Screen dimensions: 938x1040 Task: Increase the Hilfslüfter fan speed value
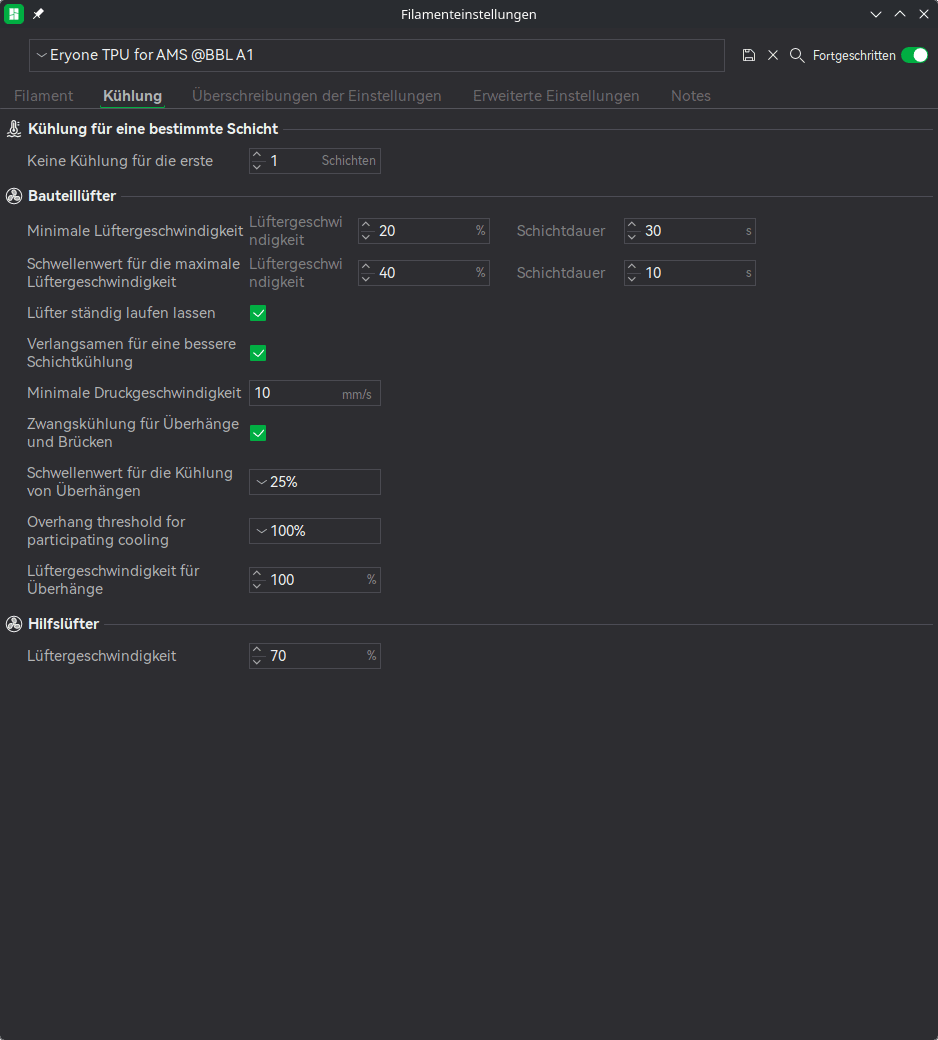pyautogui.click(x=257, y=650)
